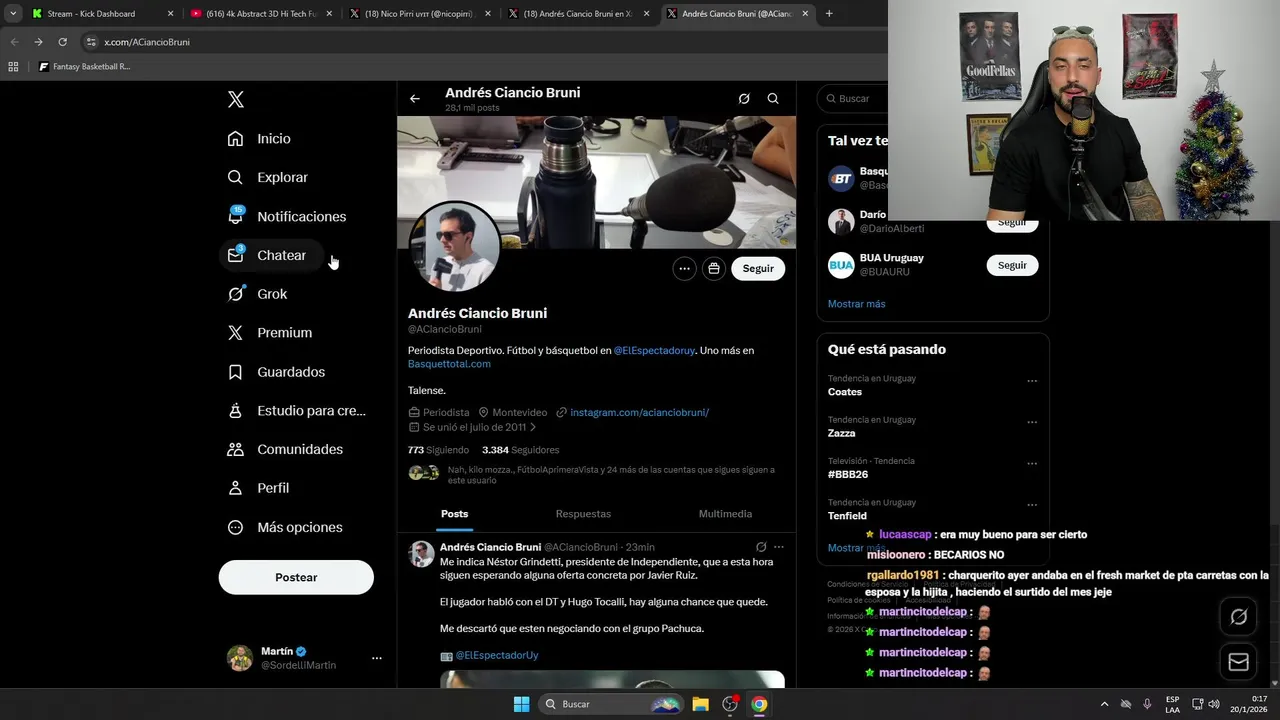Open Basquettotal.com link in bio

click(x=449, y=364)
